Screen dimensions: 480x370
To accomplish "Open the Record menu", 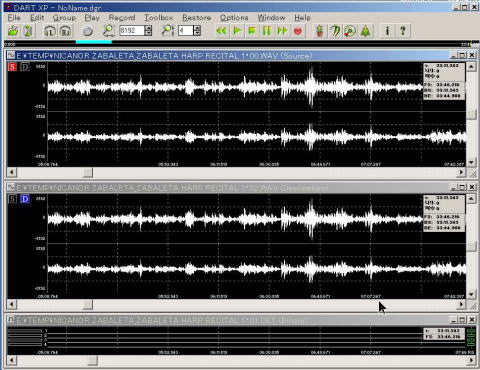I will point(122,18).
